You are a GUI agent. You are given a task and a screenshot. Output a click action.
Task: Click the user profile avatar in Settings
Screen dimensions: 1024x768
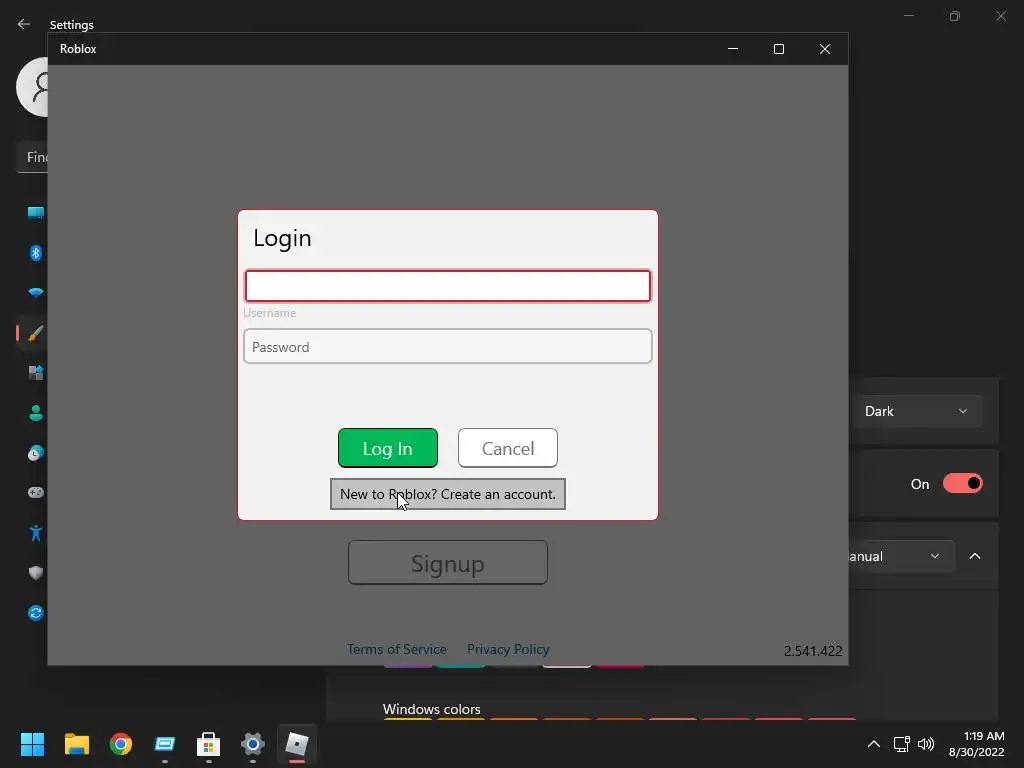33,87
